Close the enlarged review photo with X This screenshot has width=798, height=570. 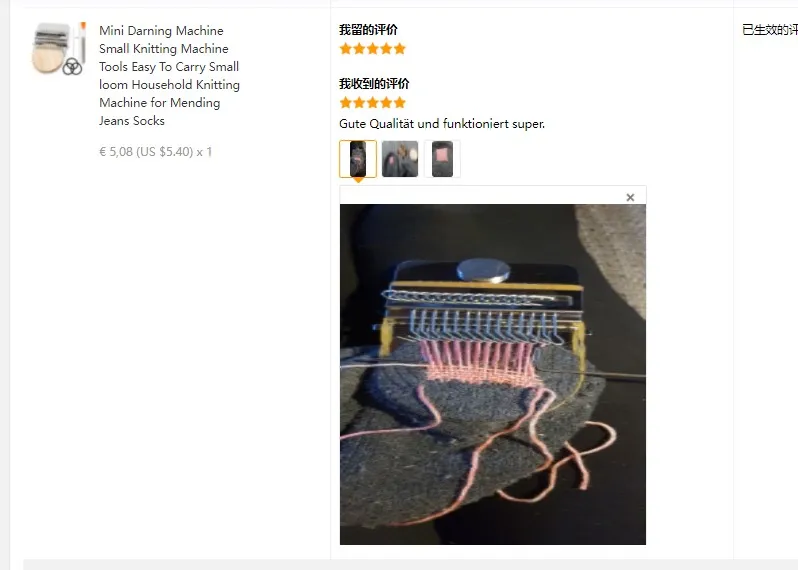pyautogui.click(x=630, y=197)
